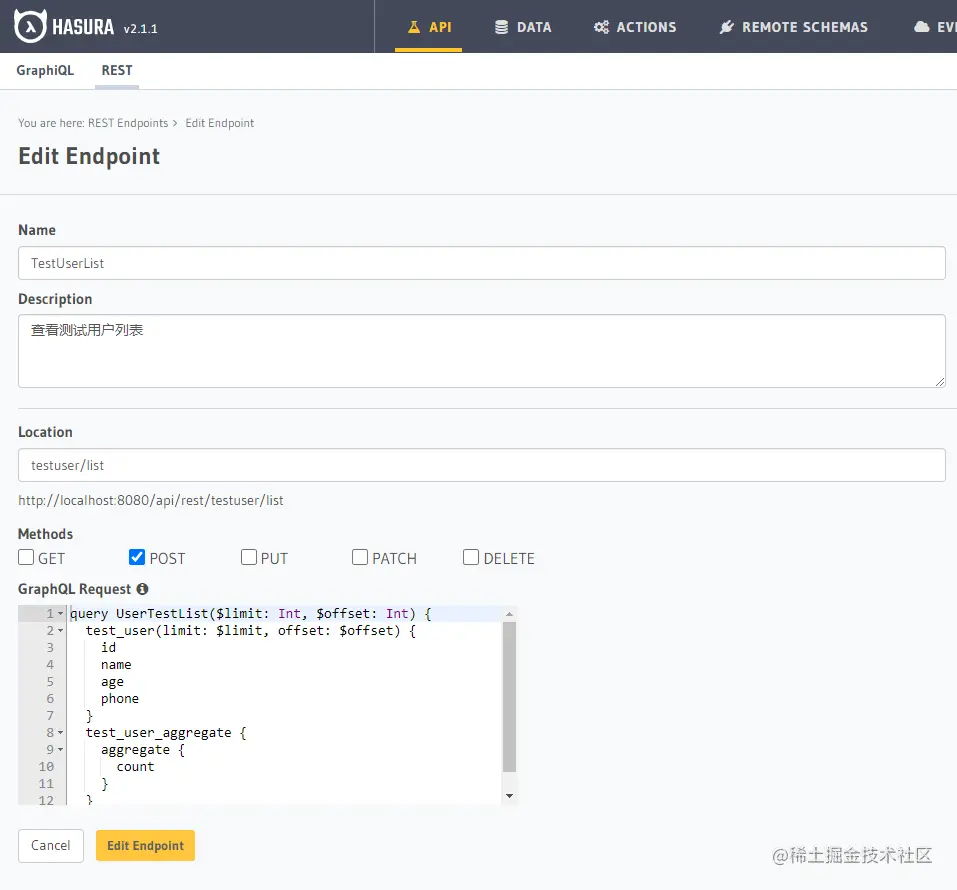Click the Data database icon
The image size is (957, 890).
[x=501, y=27]
